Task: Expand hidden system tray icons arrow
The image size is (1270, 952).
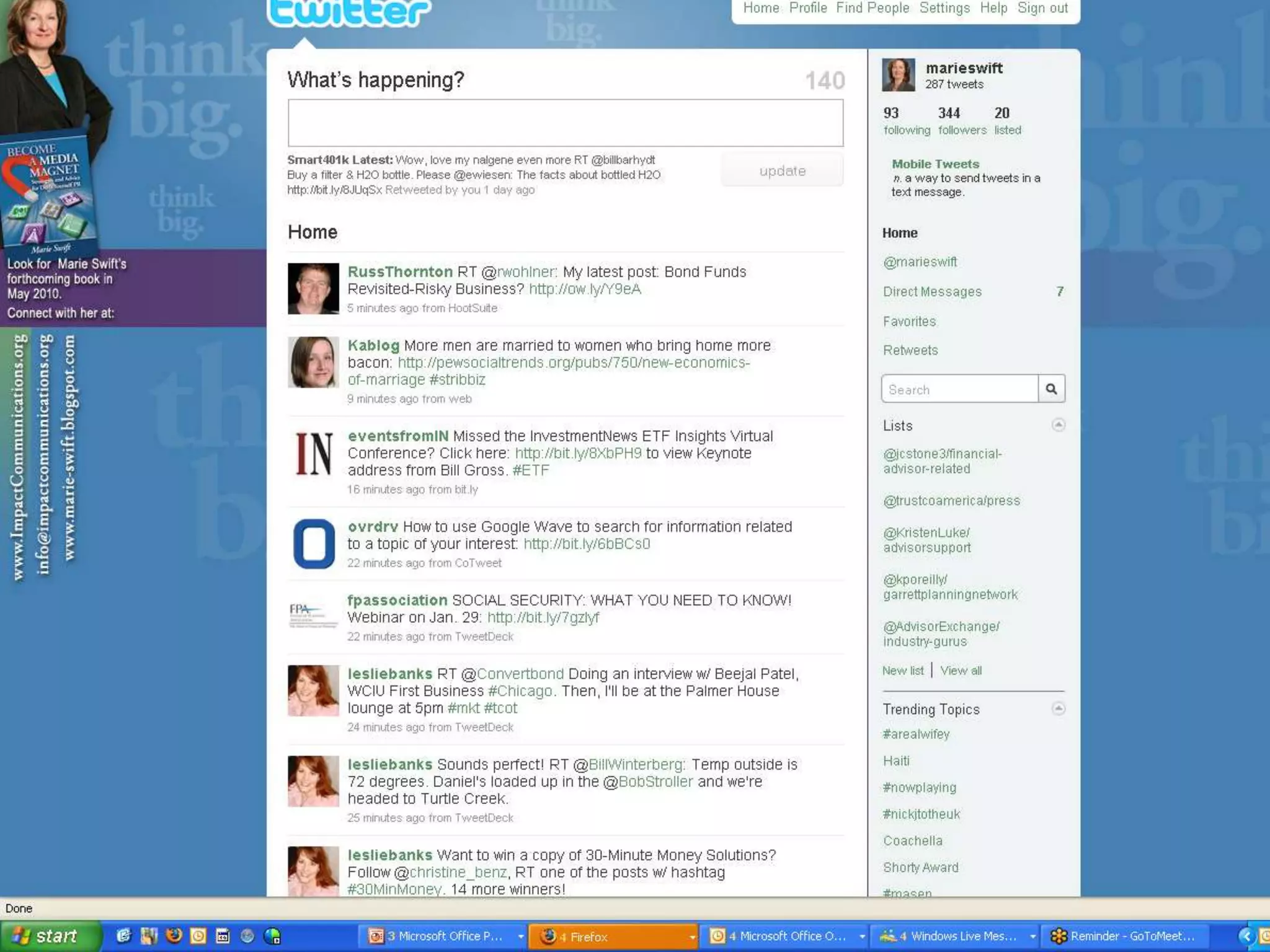Action: tap(1245, 936)
